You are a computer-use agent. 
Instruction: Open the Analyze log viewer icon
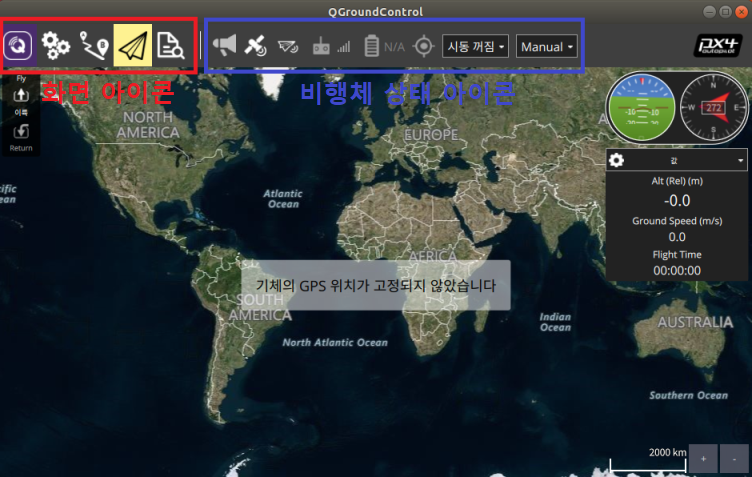[170, 46]
